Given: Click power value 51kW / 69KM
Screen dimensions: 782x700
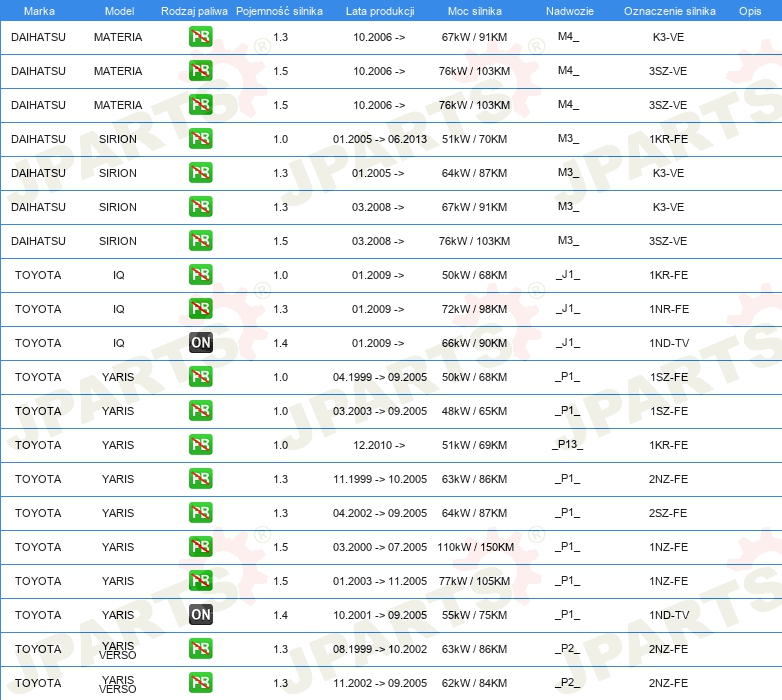Looking at the screenshot, I should click(x=474, y=445).
